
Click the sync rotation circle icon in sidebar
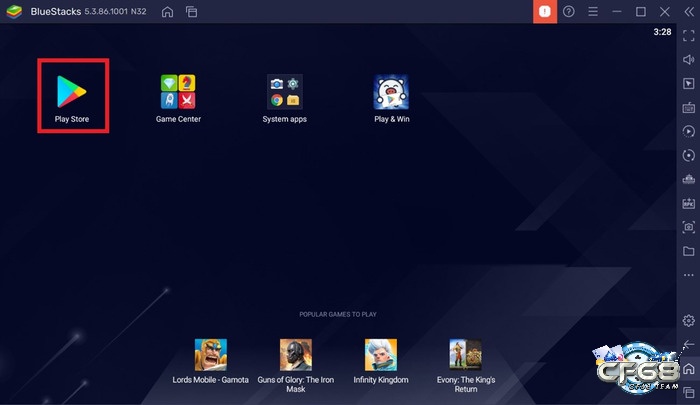pos(688,155)
